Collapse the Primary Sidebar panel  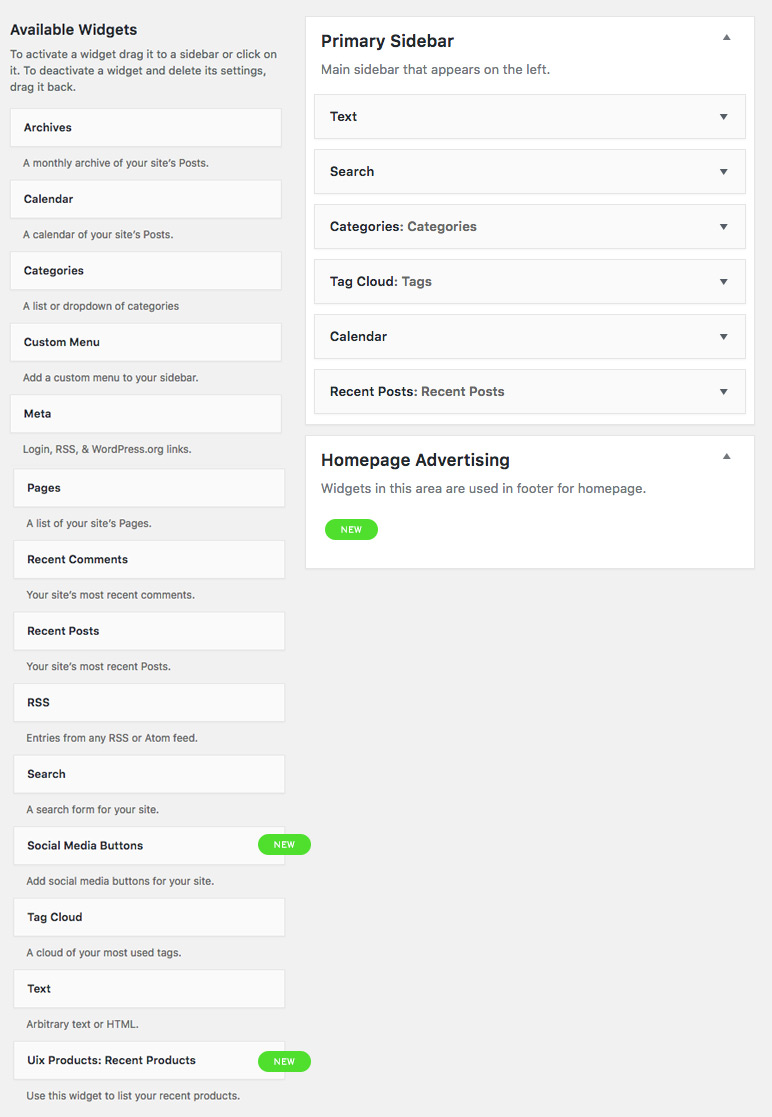pyautogui.click(x=726, y=38)
